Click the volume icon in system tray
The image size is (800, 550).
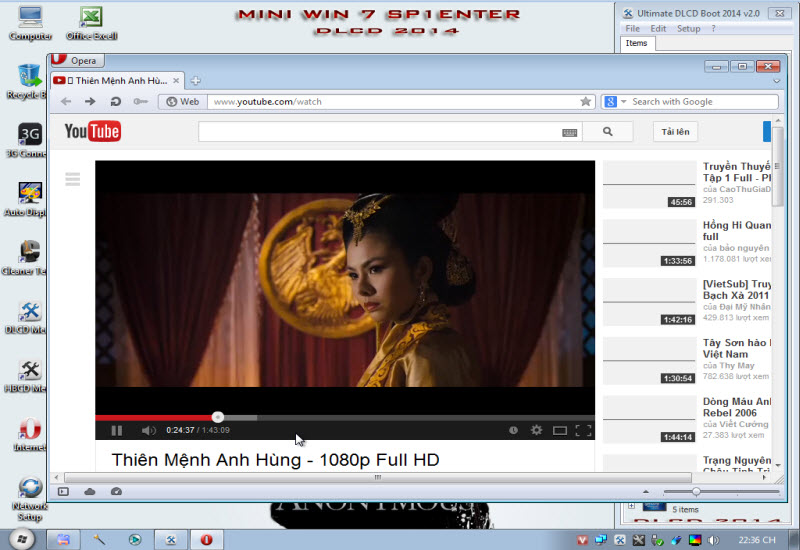coord(713,540)
